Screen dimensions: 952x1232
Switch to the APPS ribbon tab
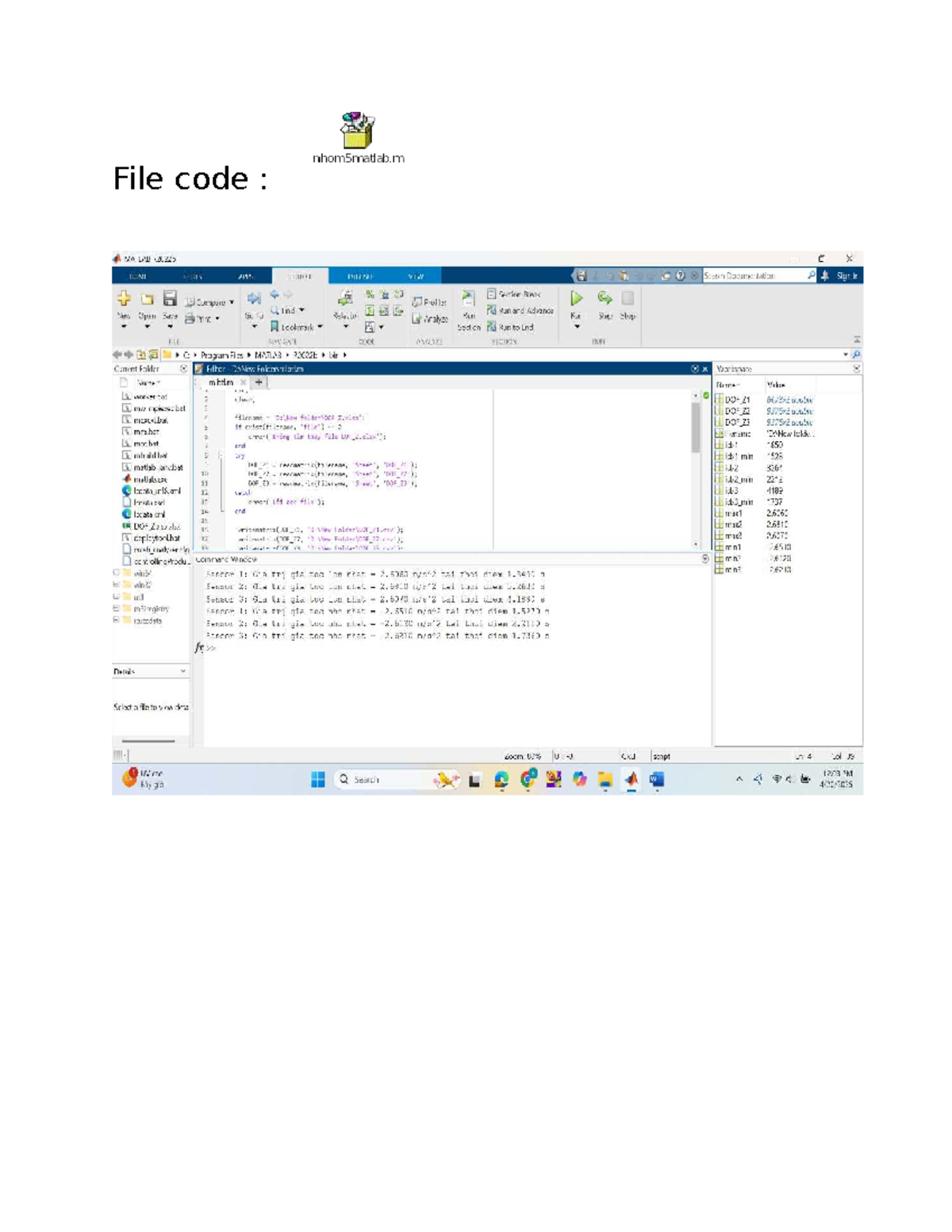[x=246, y=276]
